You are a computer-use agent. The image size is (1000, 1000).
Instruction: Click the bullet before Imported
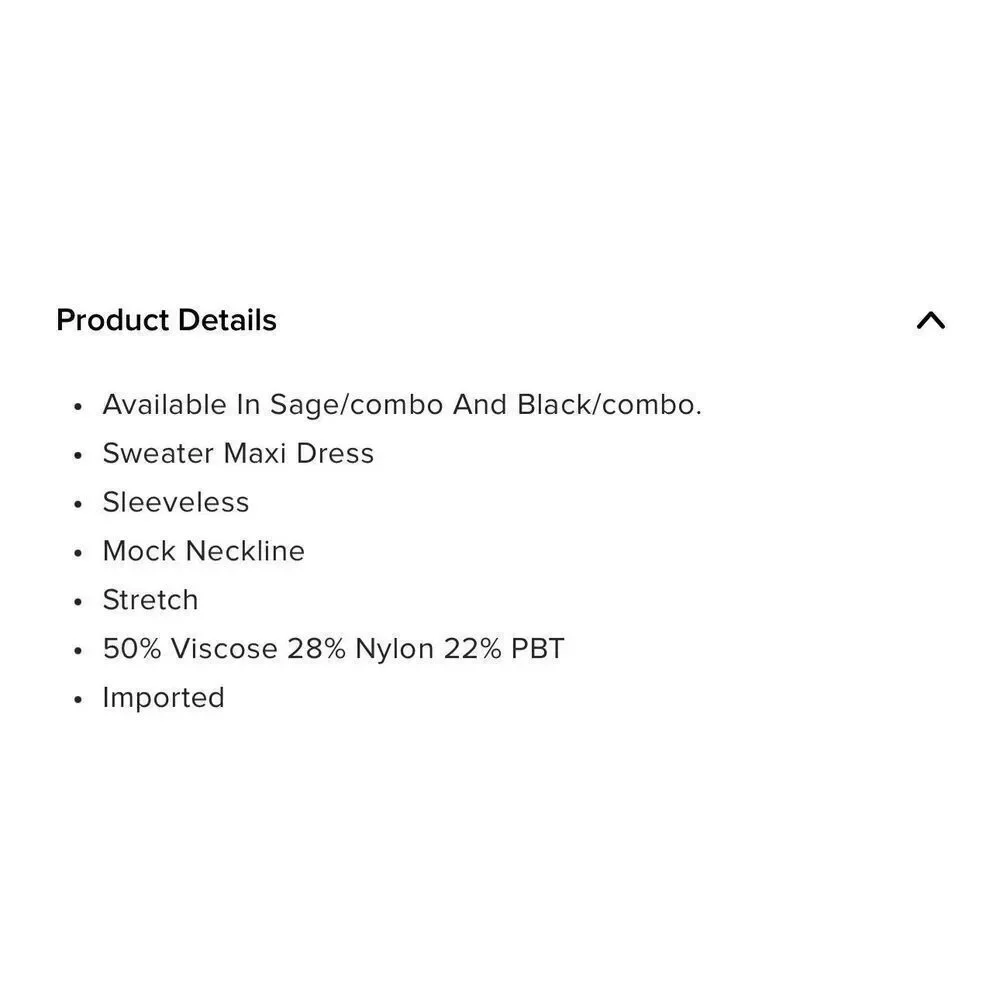[x=78, y=700]
